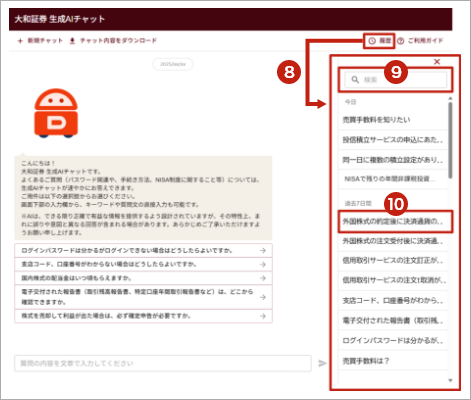Viewport: 471px width, 400px height.
Task: Select suggestion about 国内株式の配当金
Action: [143, 278]
